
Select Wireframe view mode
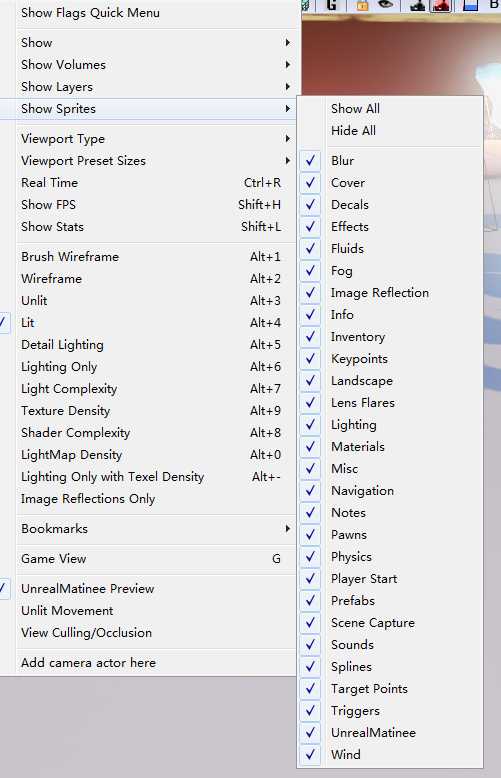point(156,279)
